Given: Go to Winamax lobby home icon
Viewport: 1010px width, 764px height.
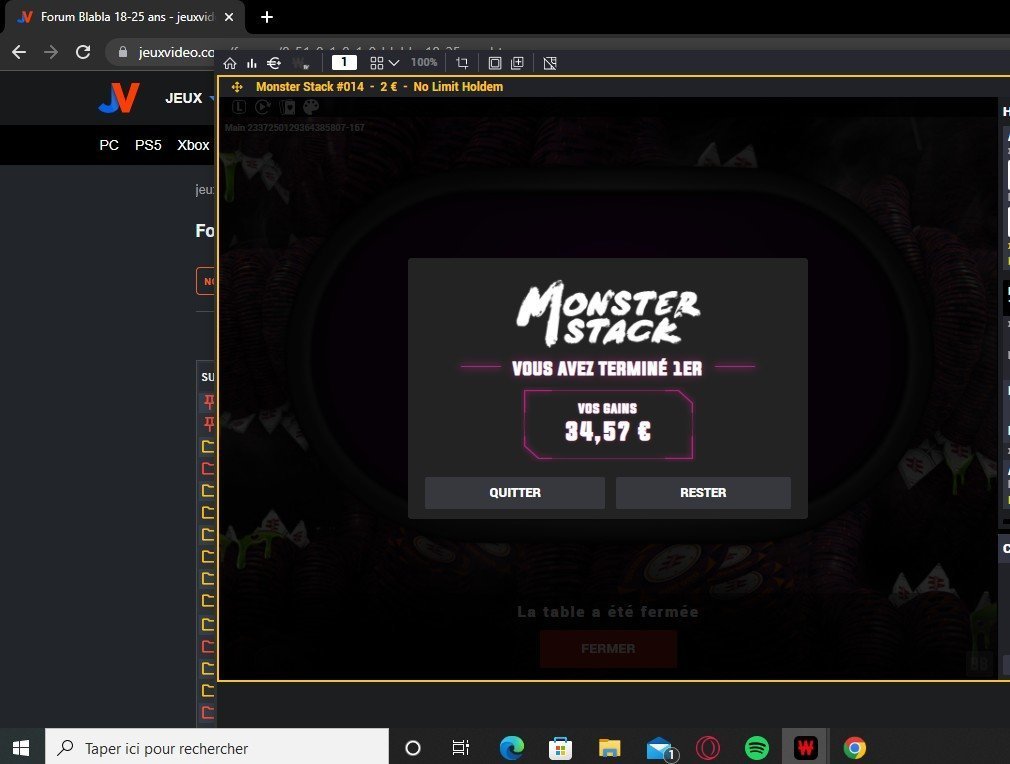Looking at the screenshot, I should pos(230,63).
